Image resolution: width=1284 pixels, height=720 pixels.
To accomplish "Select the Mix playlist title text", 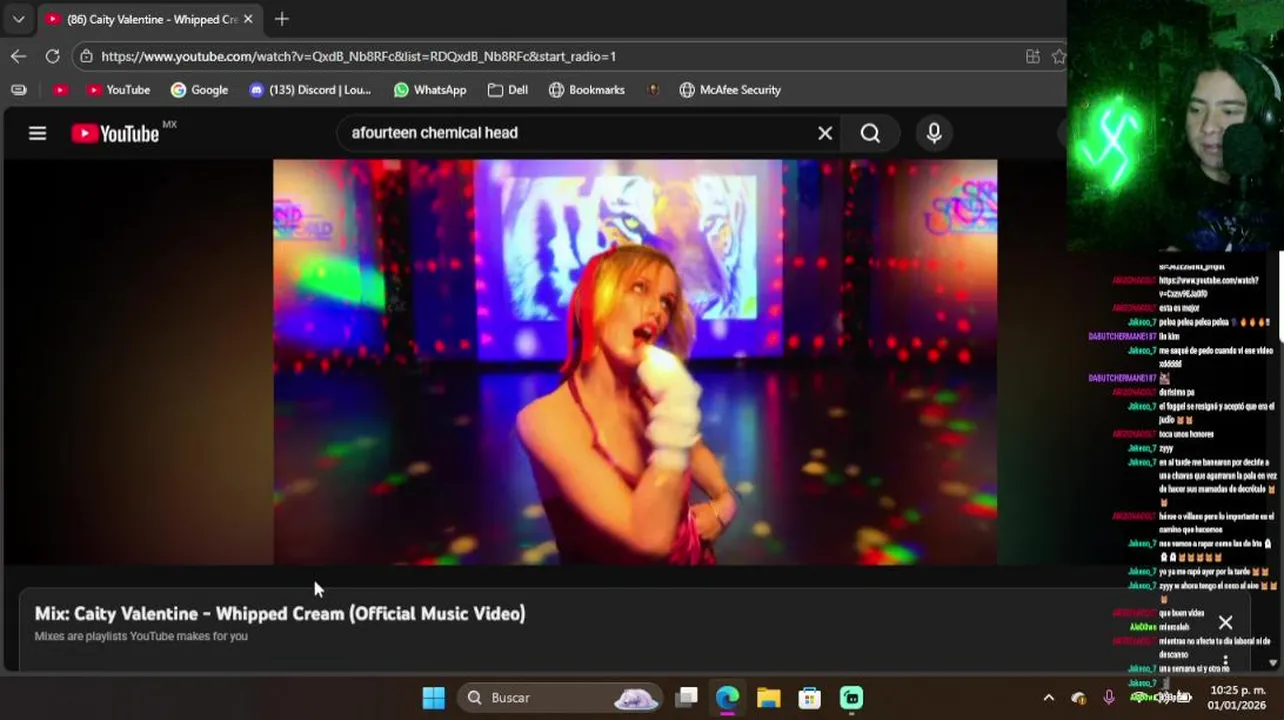I will click(280, 614).
